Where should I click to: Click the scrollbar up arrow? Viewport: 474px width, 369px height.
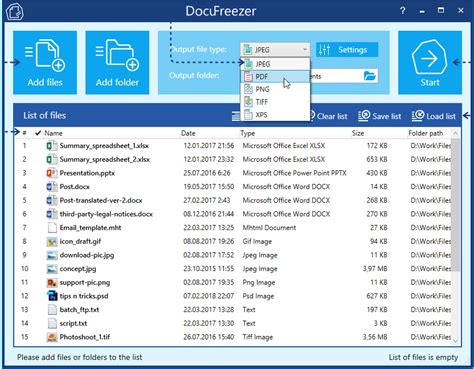pyautogui.click(x=456, y=133)
